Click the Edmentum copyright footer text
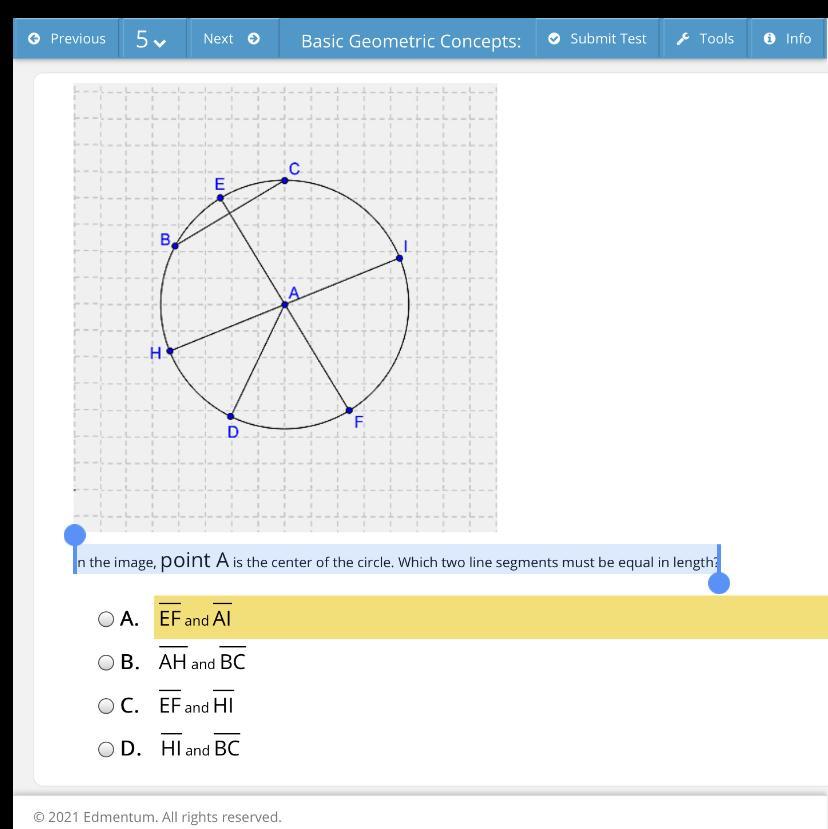The image size is (828, 829). (157, 817)
